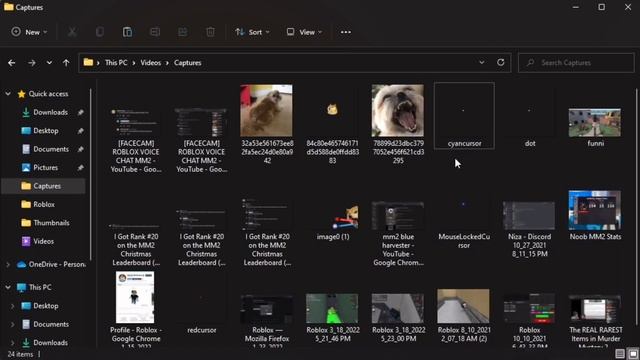The image size is (640, 360).
Task: Open pinned Documents under Quick access
Action: 51,149
